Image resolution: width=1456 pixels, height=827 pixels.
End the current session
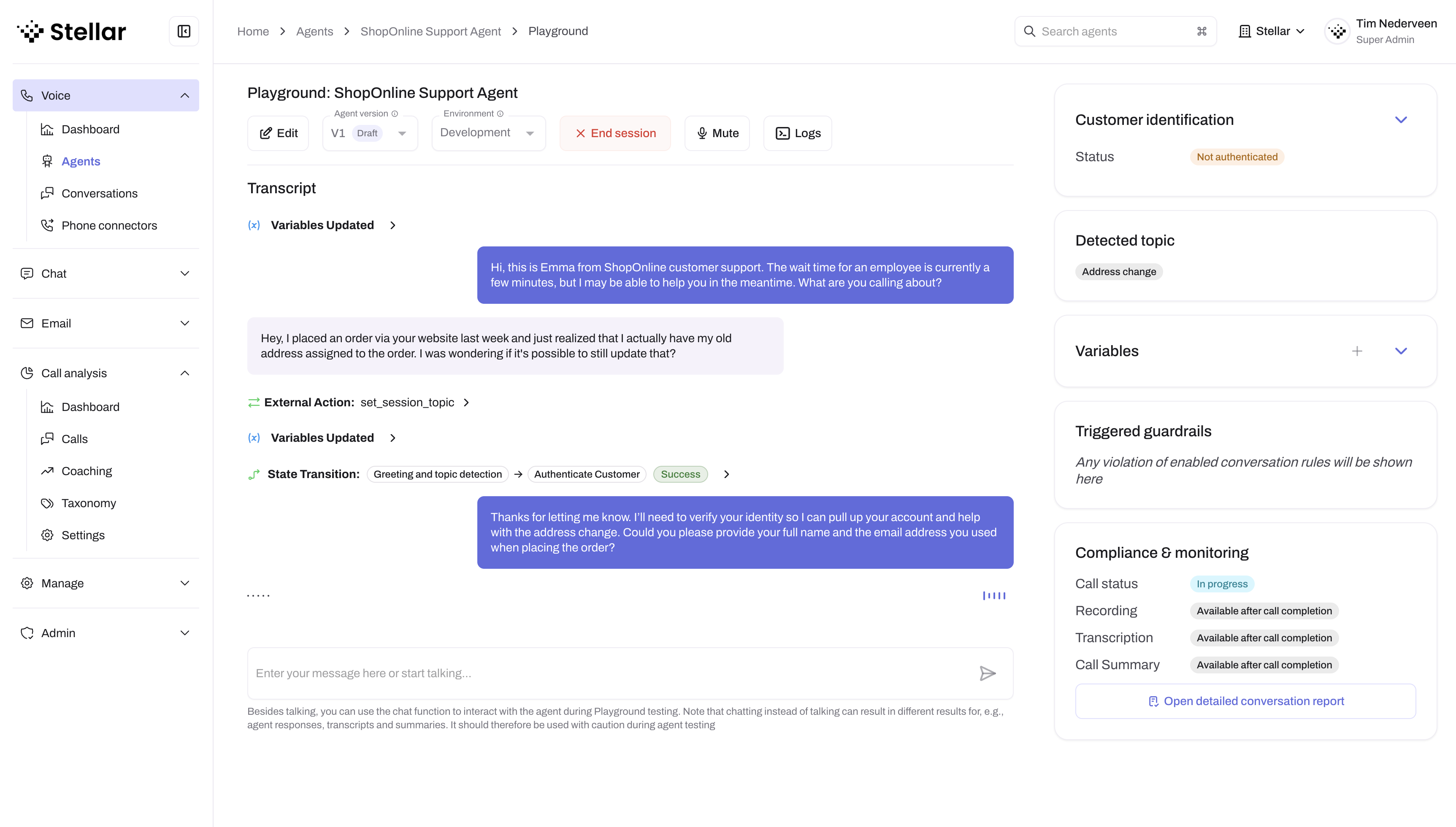pyautogui.click(x=615, y=133)
